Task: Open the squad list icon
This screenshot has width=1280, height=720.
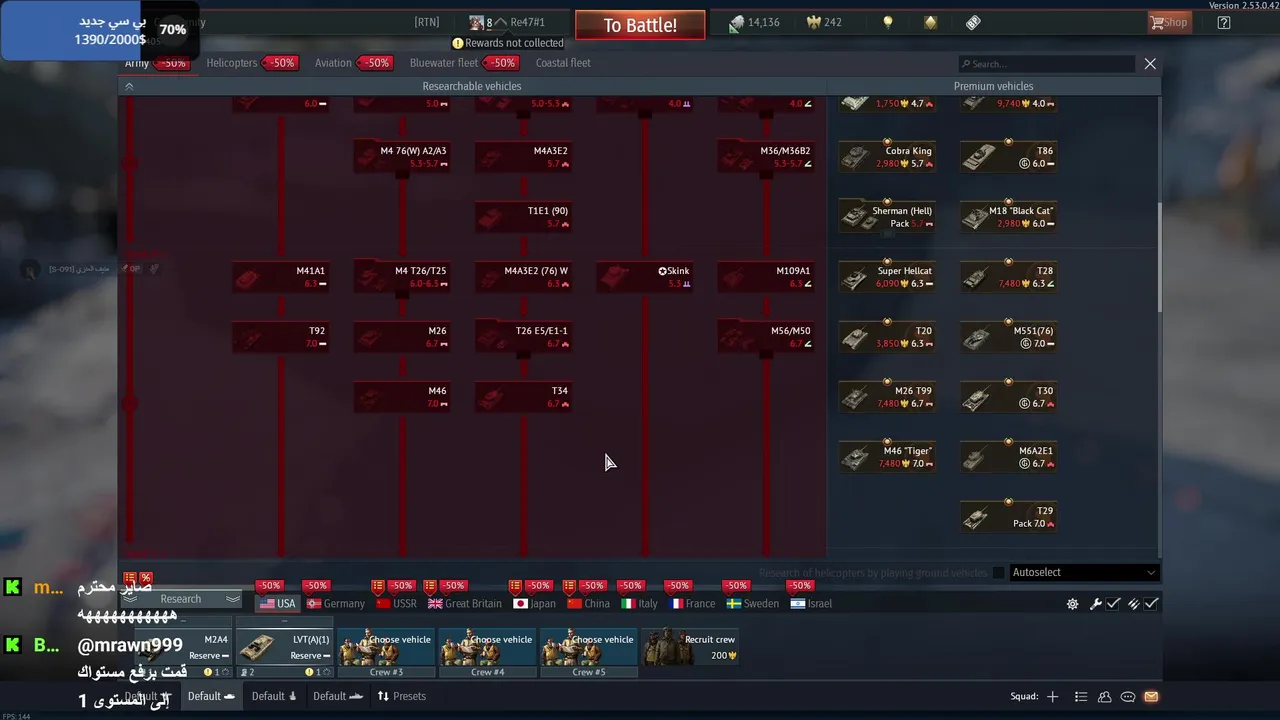Action: [x=1081, y=697]
